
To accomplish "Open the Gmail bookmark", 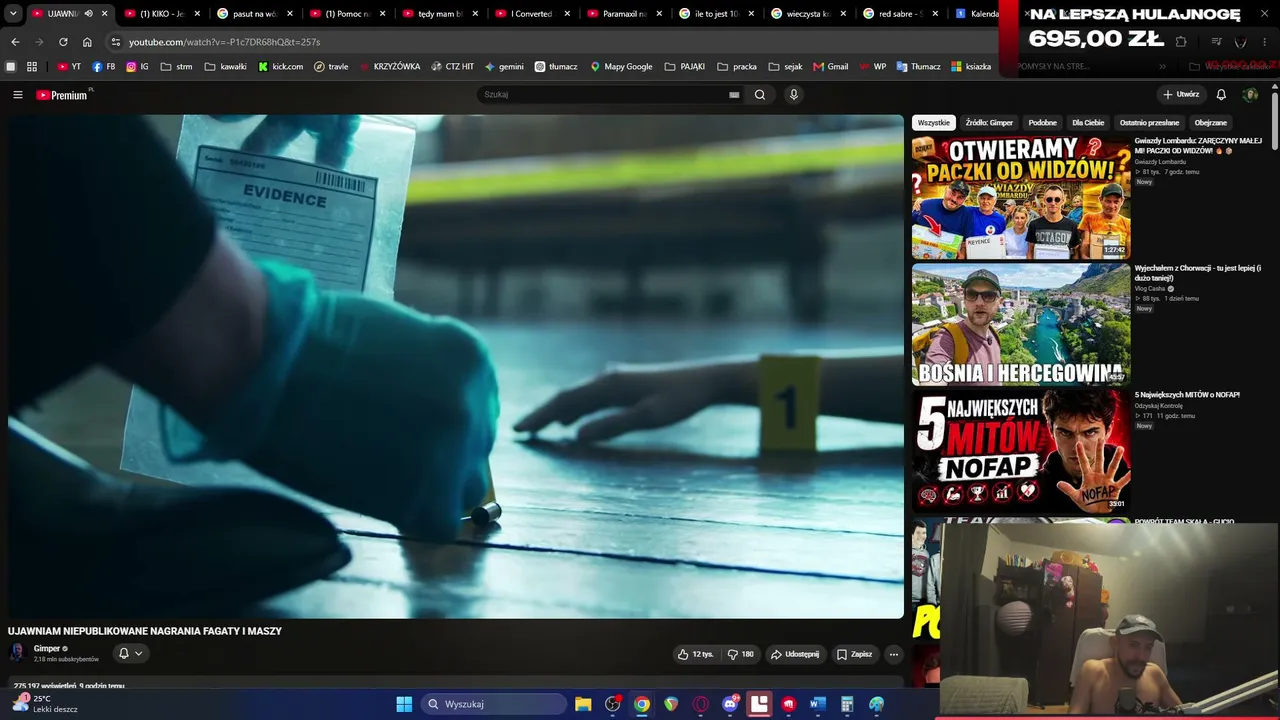I will pyautogui.click(x=831, y=67).
